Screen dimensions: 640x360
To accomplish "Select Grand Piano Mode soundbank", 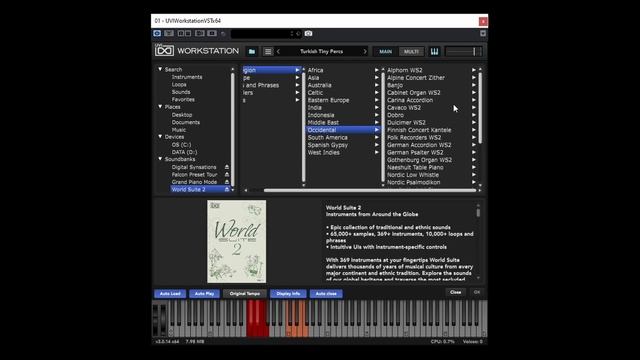I will [x=194, y=182].
